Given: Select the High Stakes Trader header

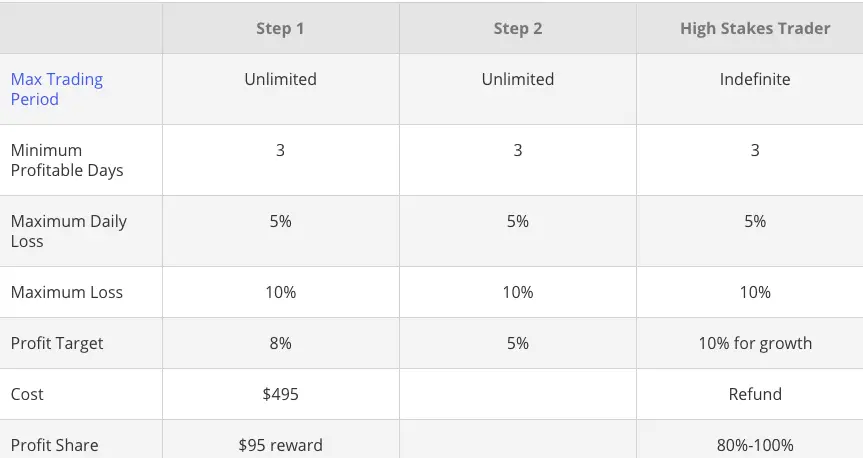Looking at the screenshot, I should click(755, 29).
